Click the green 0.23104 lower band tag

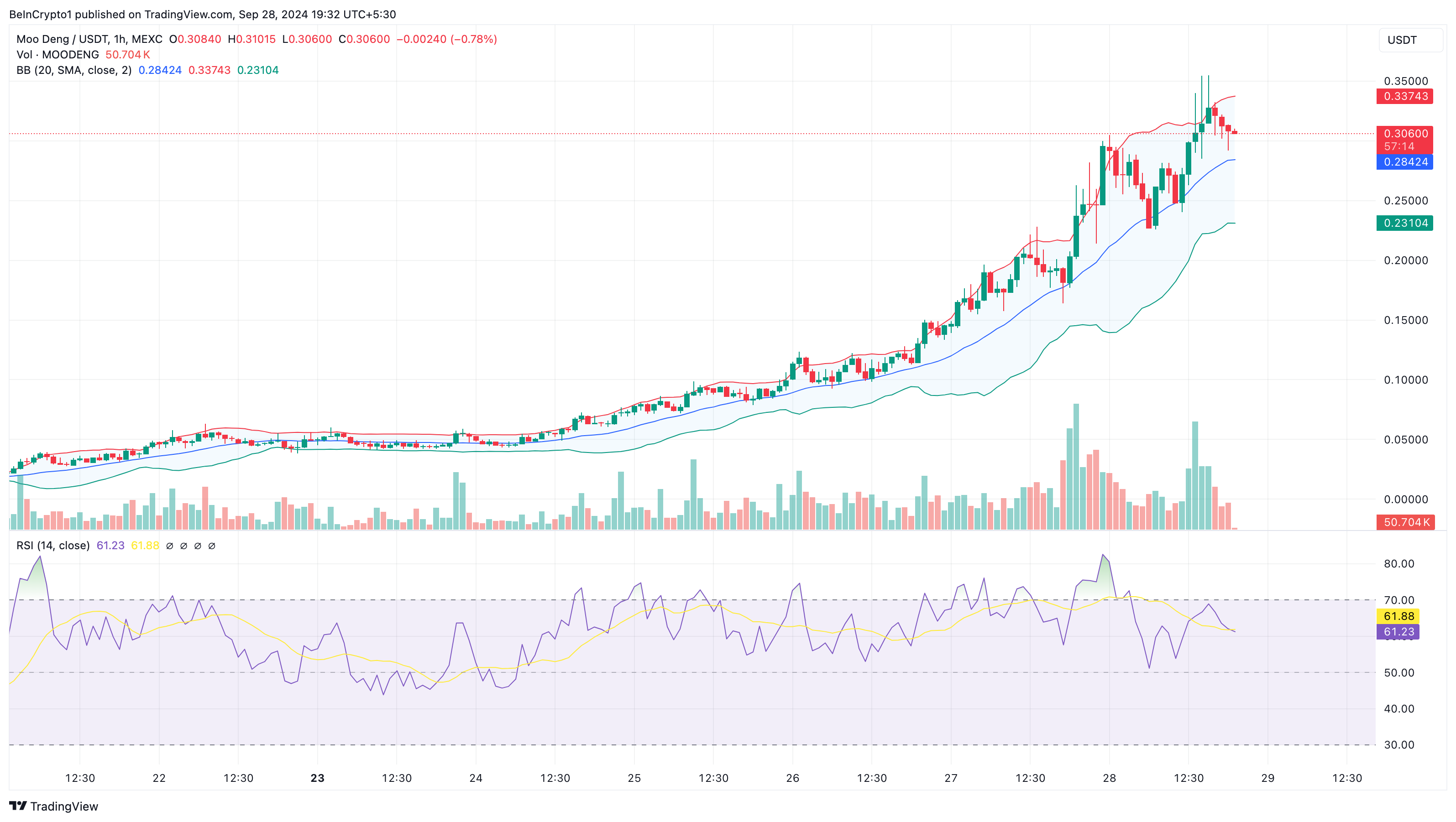pos(1405,223)
